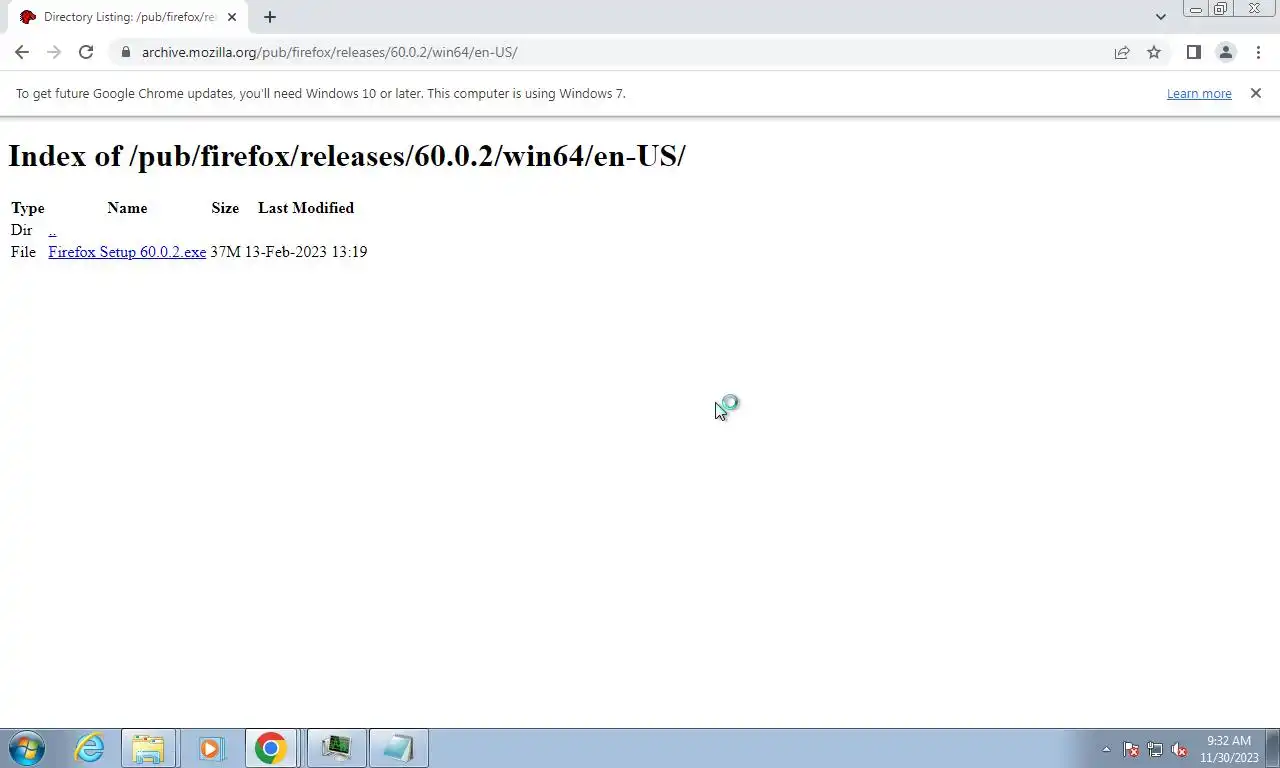Click the 'Name' column header
1280x768 pixels.
tap(127, 208)
